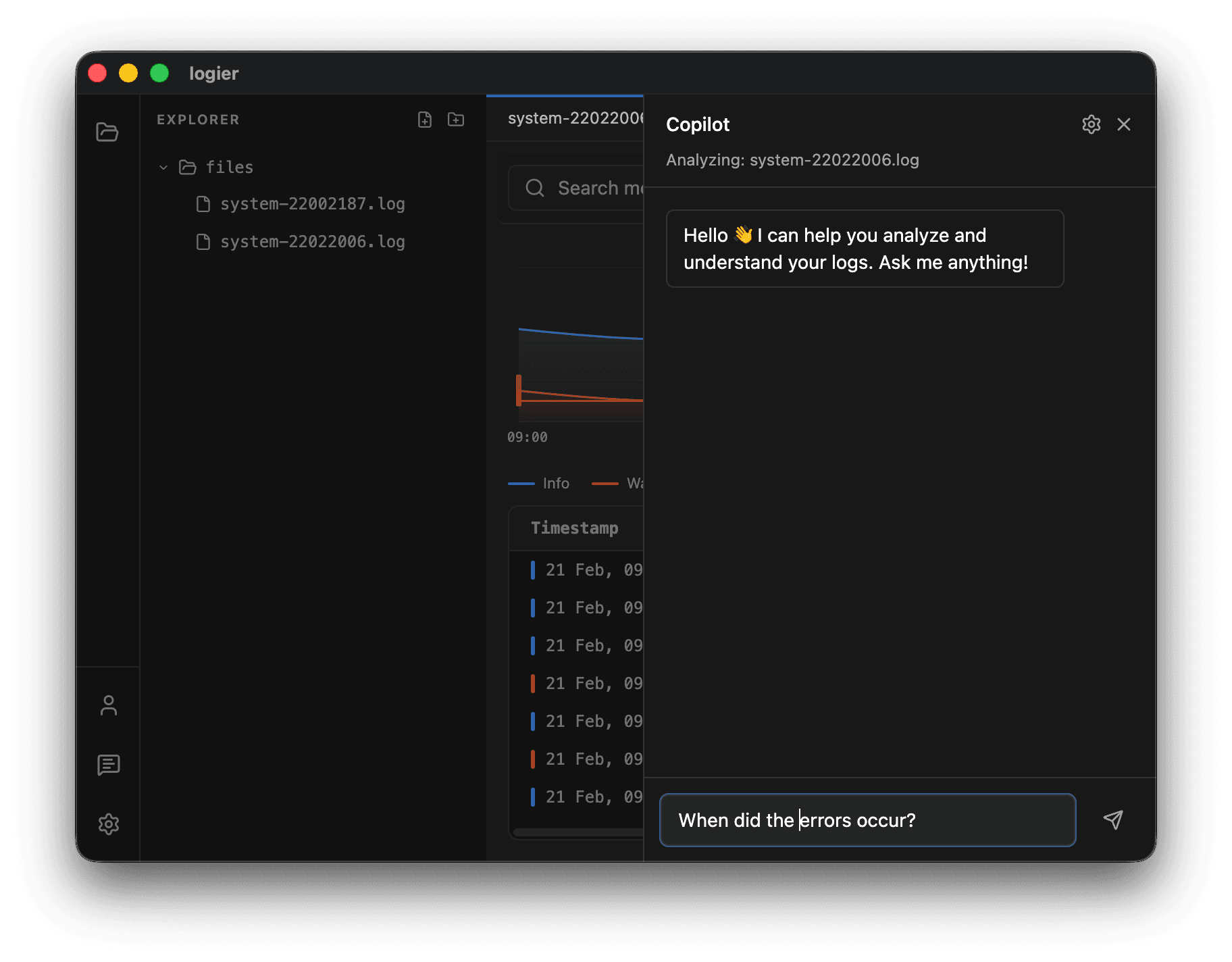Toggle the Info legend series
1232x962 pixels.
[538, 483]
